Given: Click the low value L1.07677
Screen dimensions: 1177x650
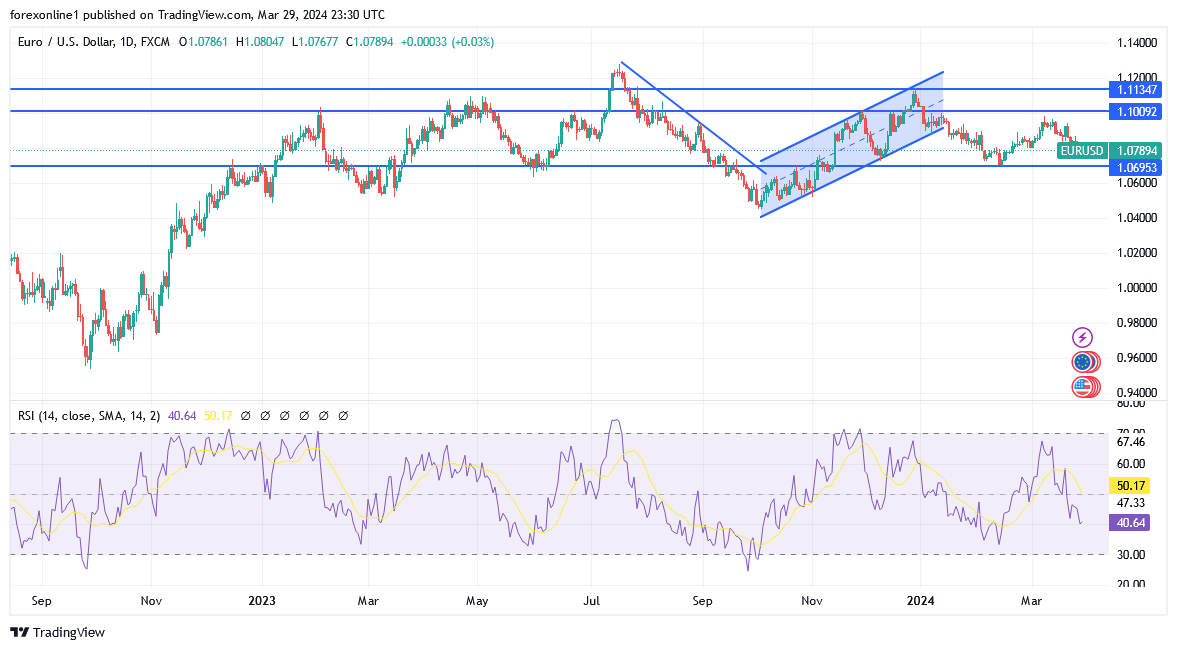Looking at the screenshot, I should (315, 42).
